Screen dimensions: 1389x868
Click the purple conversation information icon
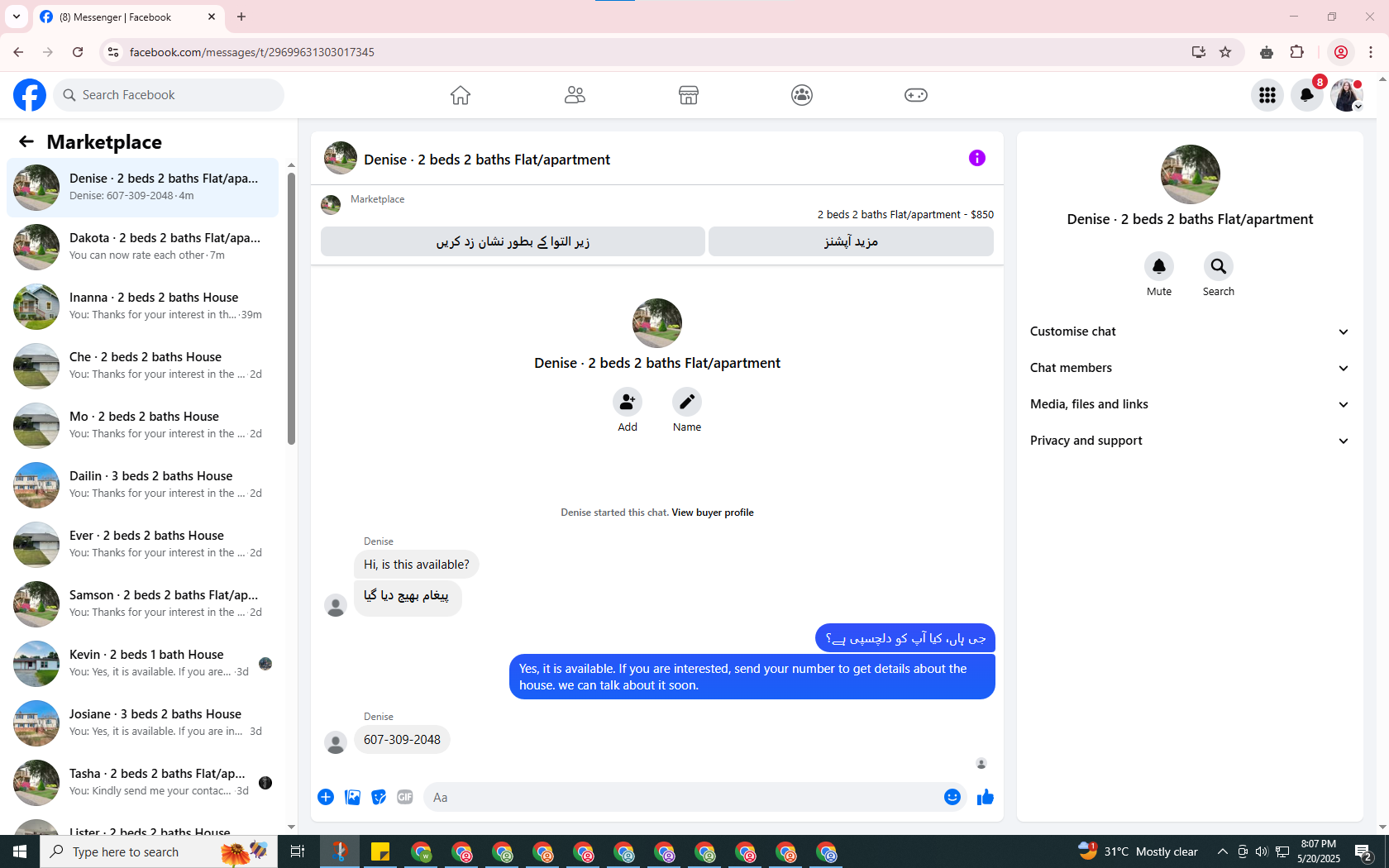coord(977,158)
